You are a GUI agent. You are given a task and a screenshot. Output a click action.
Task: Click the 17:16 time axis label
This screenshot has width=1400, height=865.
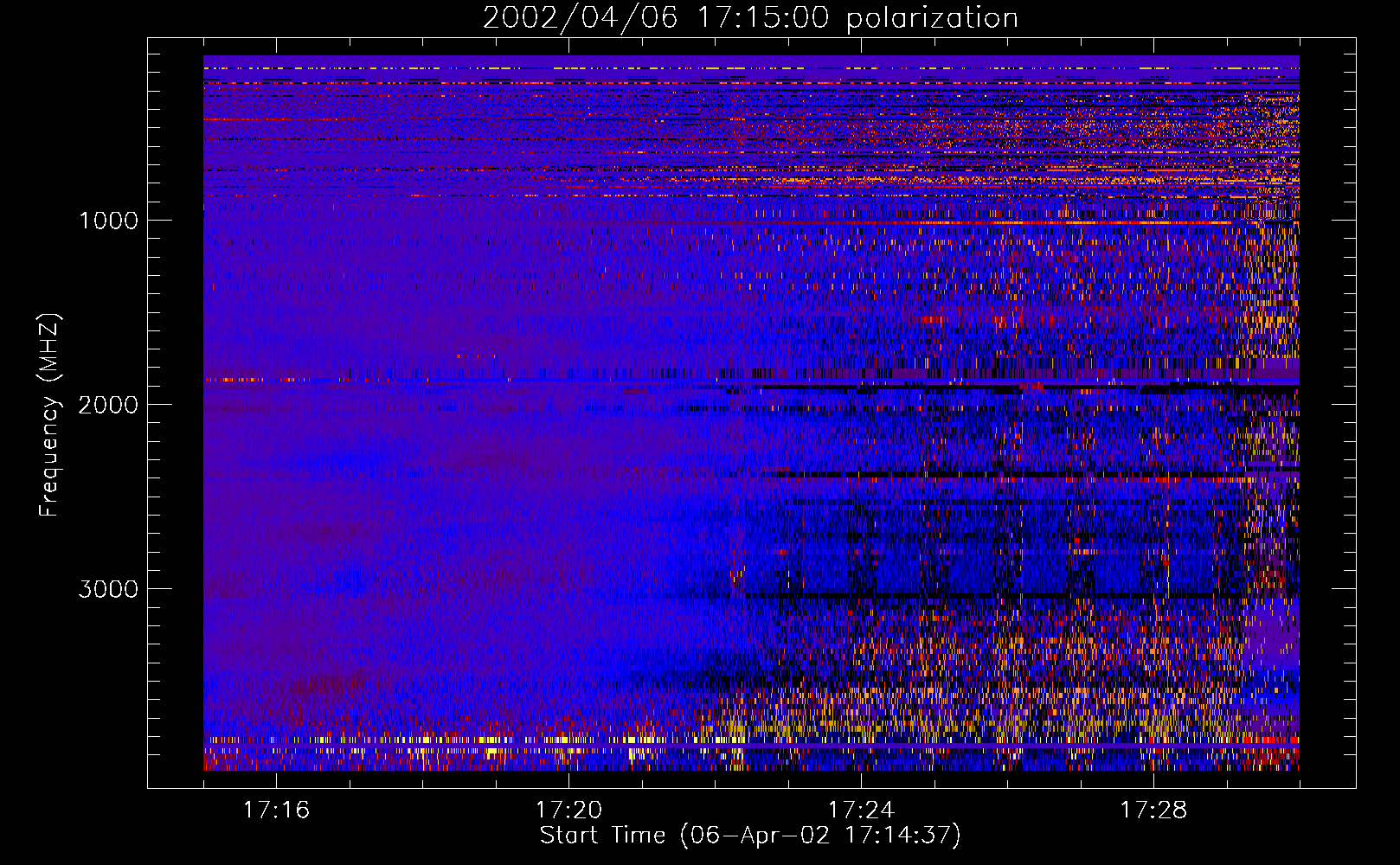pyautogui.click(x=276, y=810)
